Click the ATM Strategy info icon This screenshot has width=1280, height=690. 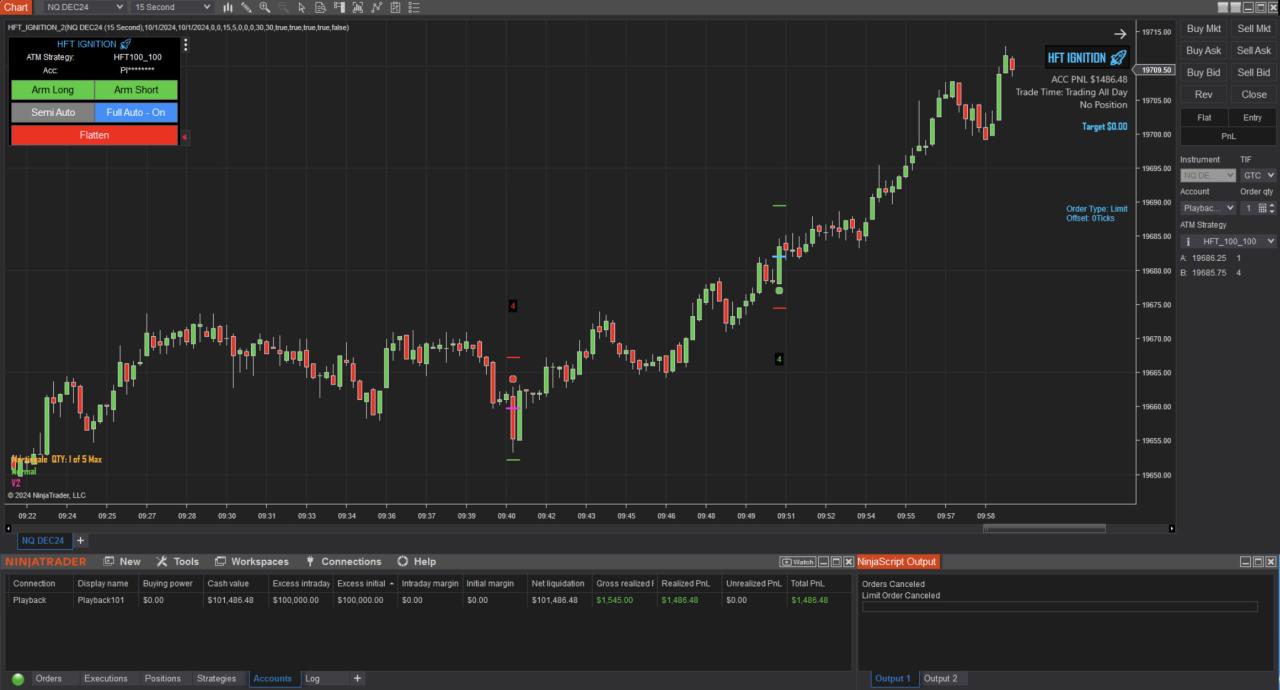tap(1187, 241)
